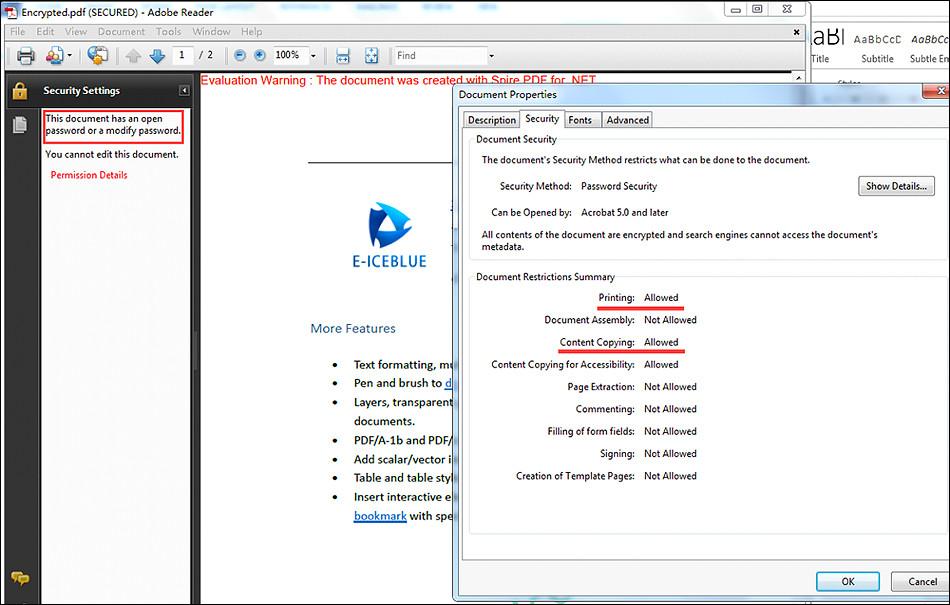Click the Find search box
950x605 pixels.
click(x=440, y=56)
